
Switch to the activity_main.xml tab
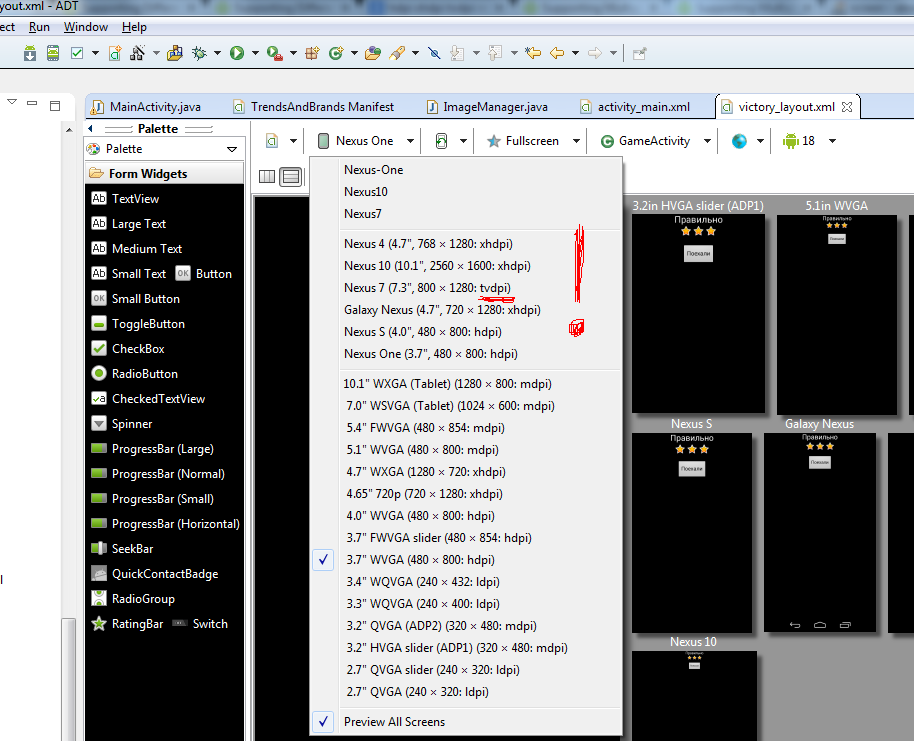(x=637, y=107)
